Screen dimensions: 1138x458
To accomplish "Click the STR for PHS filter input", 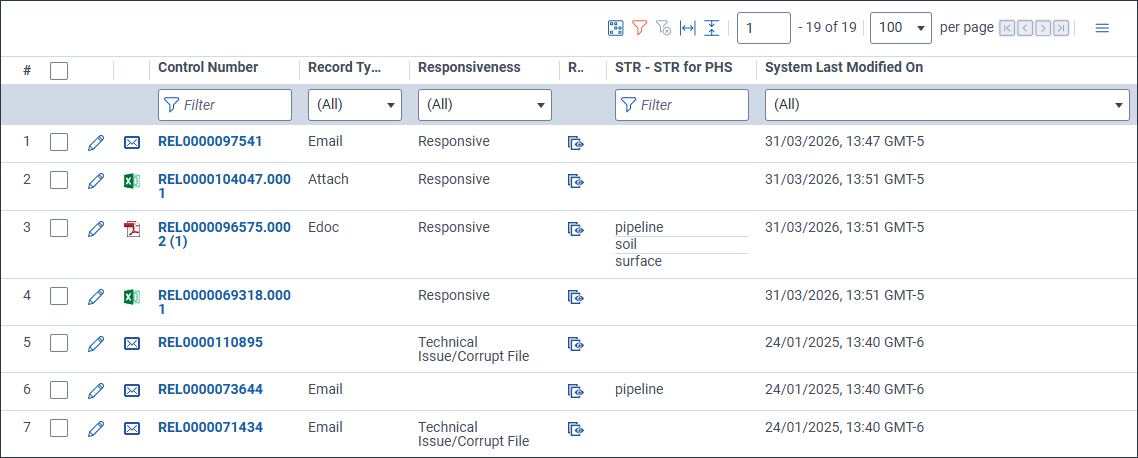I will 681,105.
